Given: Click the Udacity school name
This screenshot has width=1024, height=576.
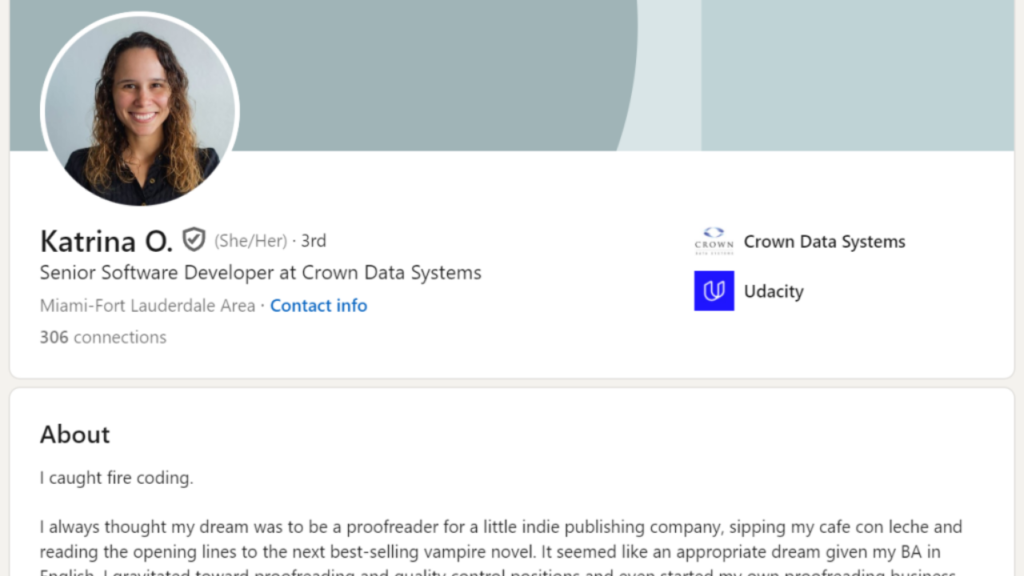Looking at the screenshot, I should point(773,292).
